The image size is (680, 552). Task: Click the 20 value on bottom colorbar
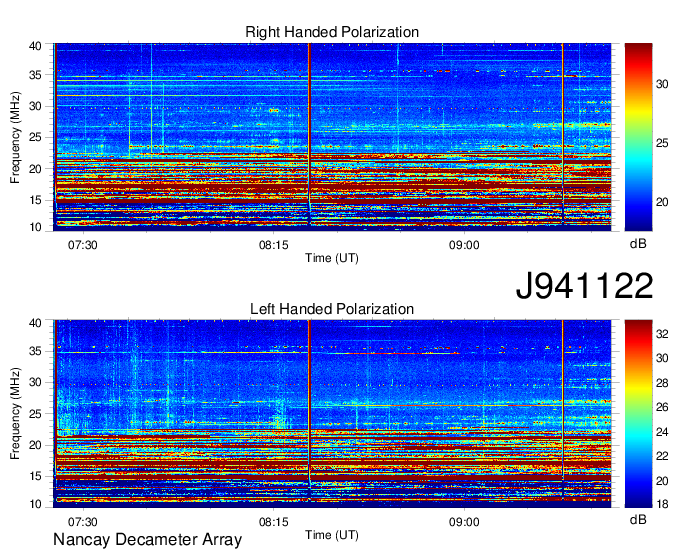(662, 480)
